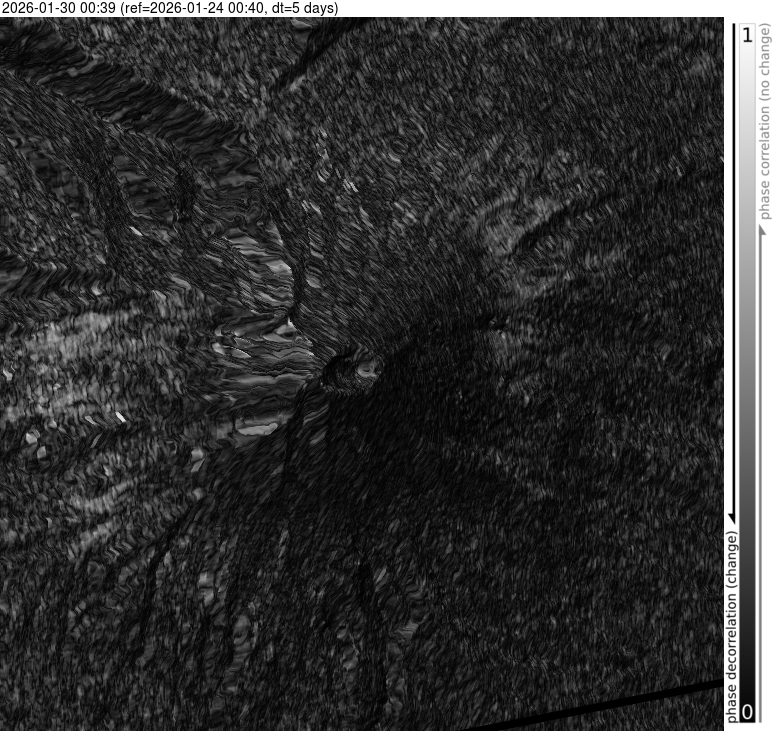773x731 pixels.
Task: Click the gray upward arrowhead beside the colorbar
Action: (x=765, y=231)
